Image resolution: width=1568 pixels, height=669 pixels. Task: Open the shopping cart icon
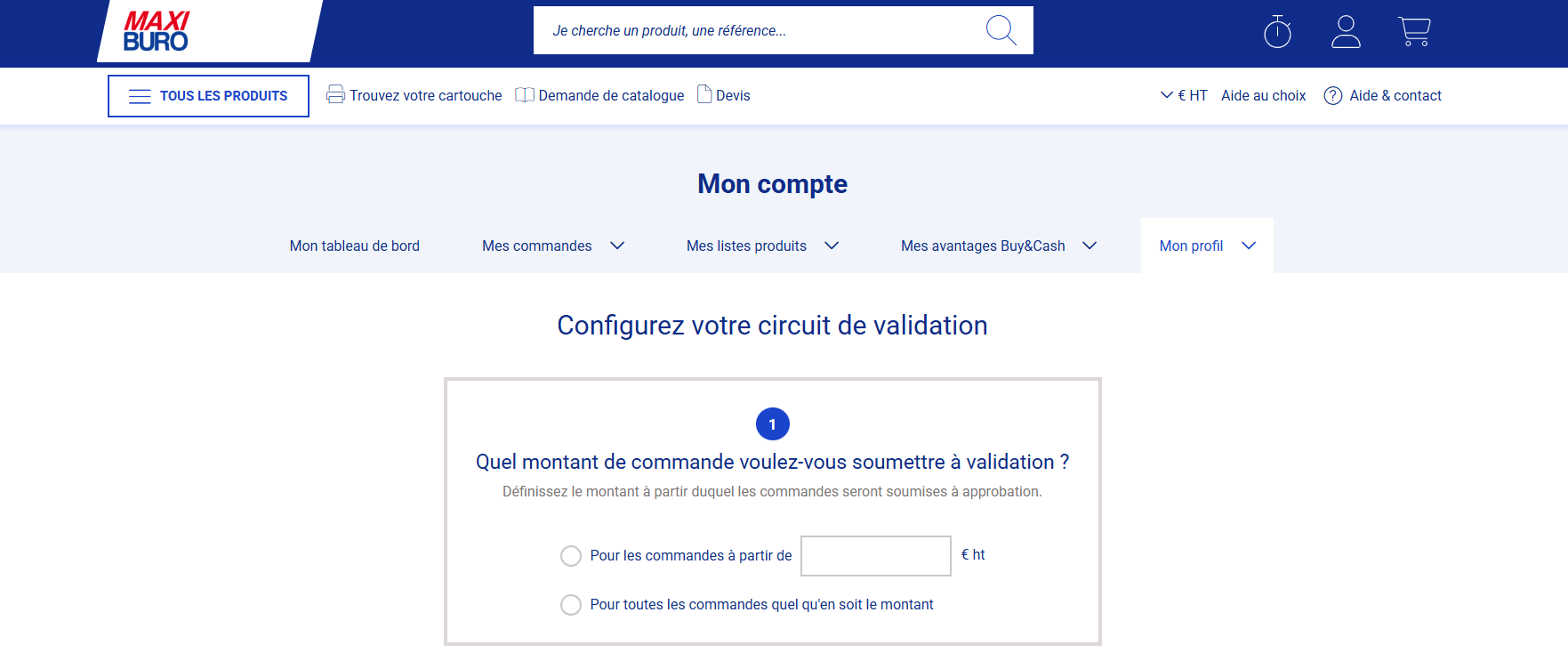point(1414,32)
